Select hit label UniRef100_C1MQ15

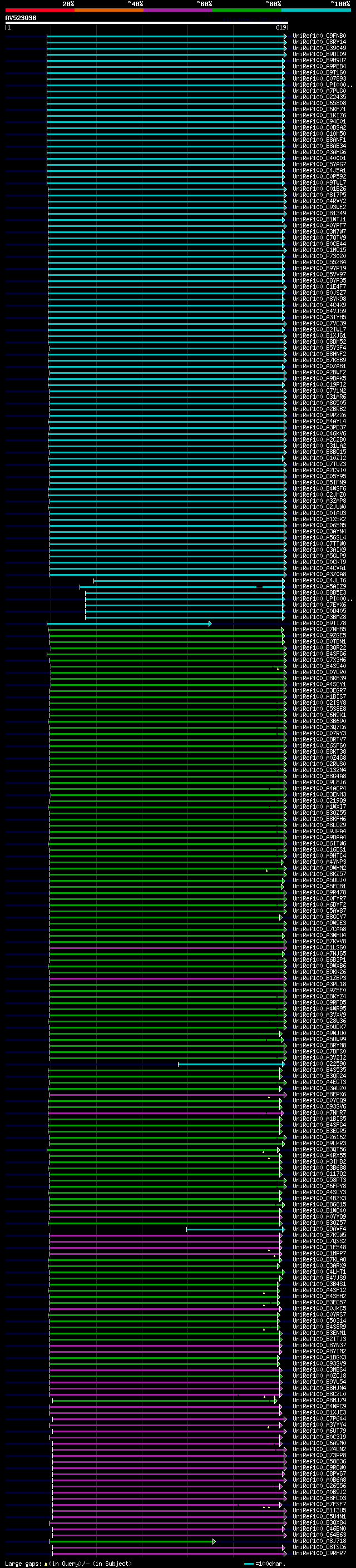[x=319, y=250]
